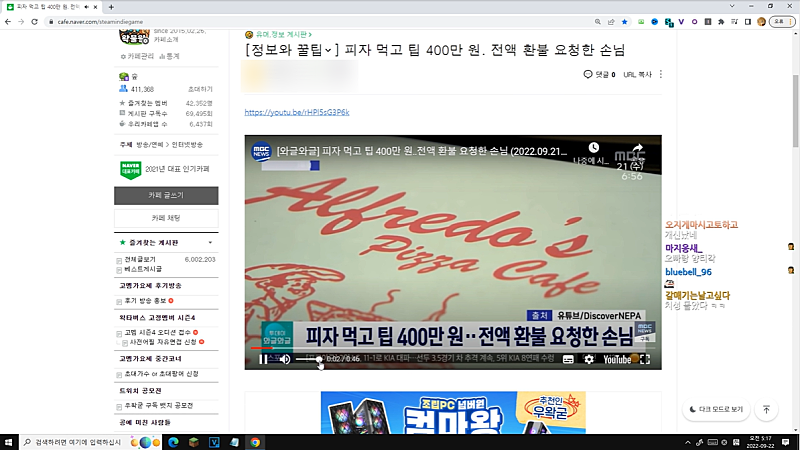This screenshot has width=800, height=450.
Task: Enter fullscreen video mode
Action: [645, 359]
